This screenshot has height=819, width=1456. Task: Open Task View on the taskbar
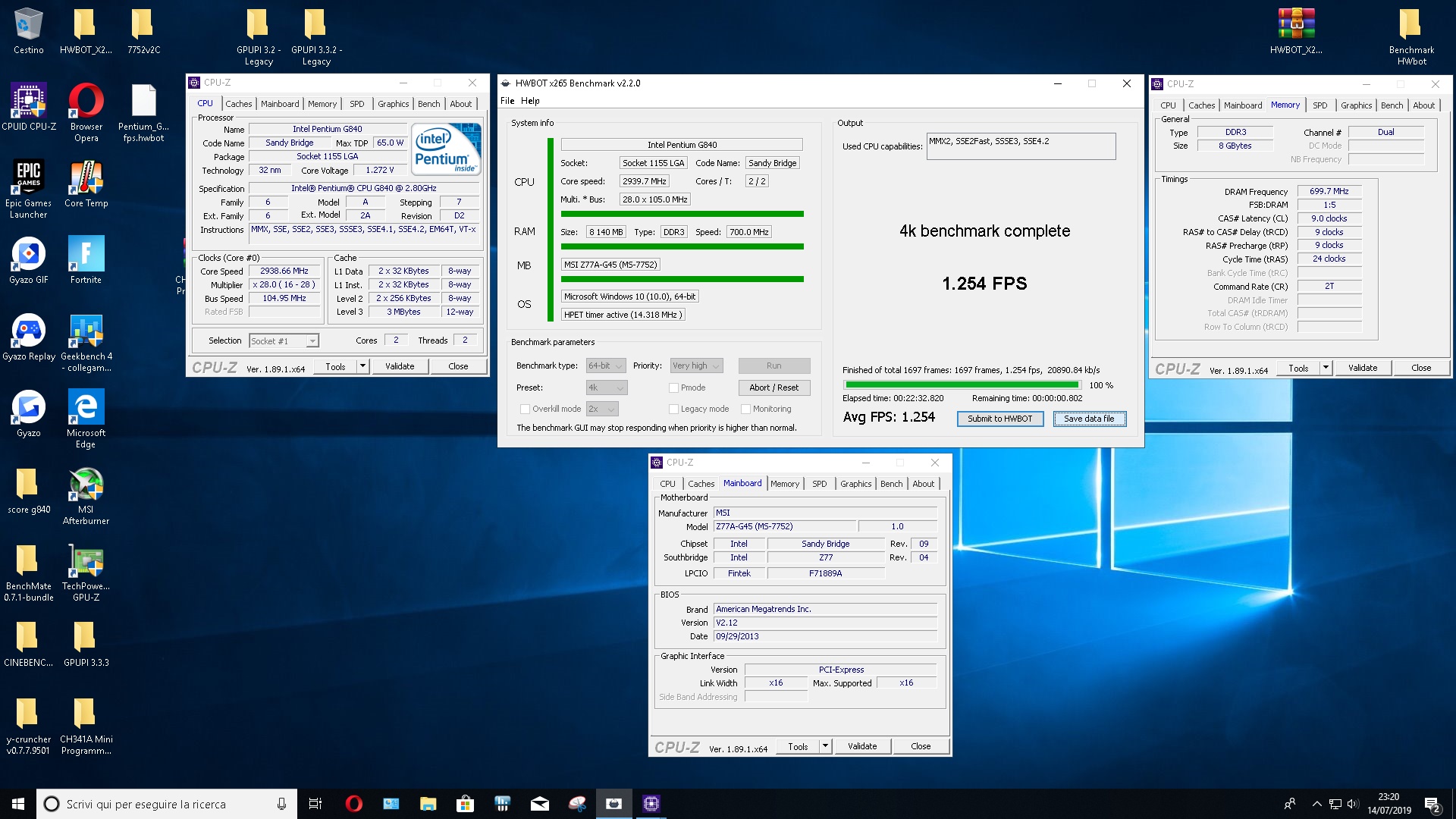(x=315, y=804)
